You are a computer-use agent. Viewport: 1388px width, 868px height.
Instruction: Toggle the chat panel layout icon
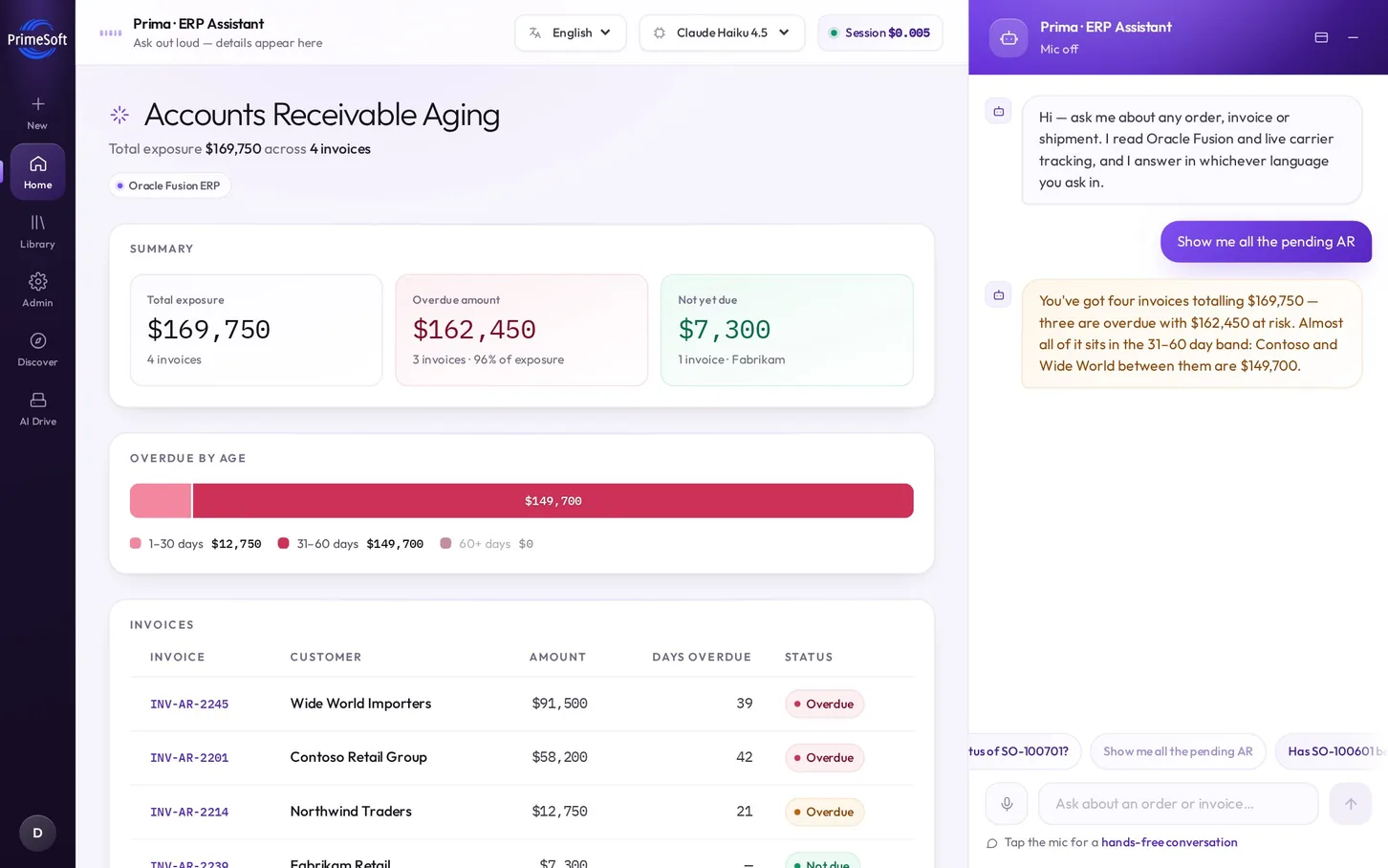click(x=1321, y=37)
